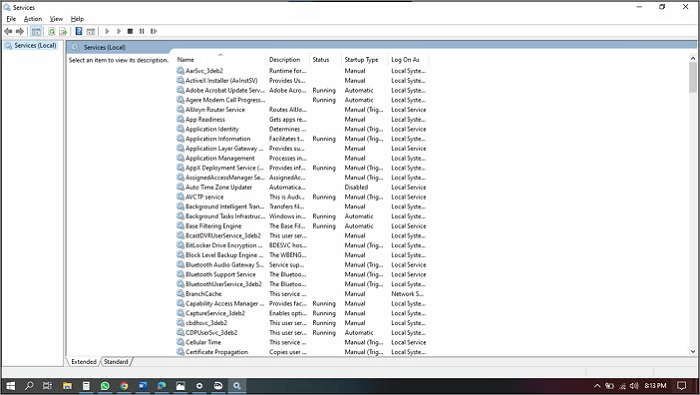Go back using the toolbar Back arrow
The width and height of the screenshot is (700, 395).
(8, 31)
